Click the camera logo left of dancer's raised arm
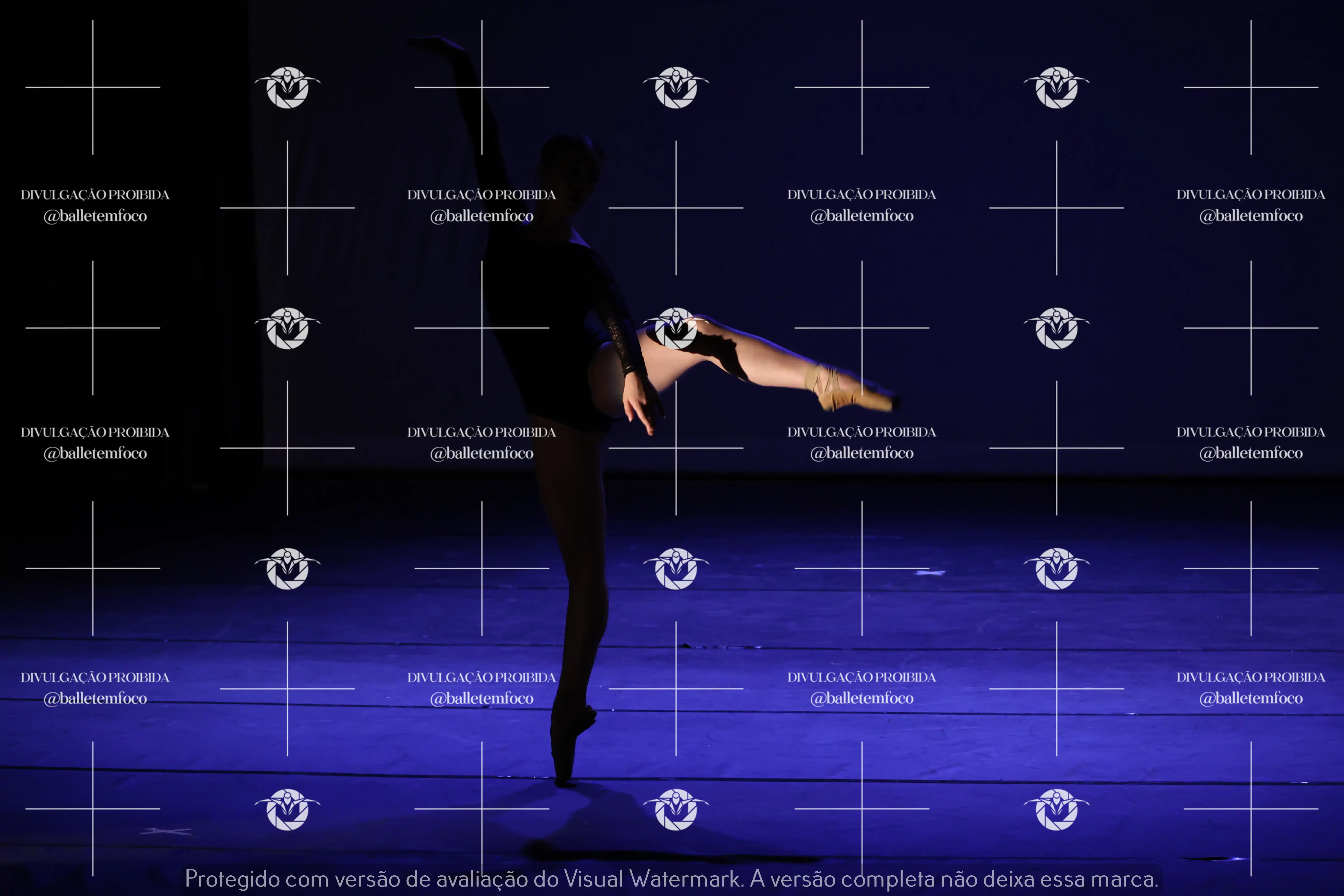Screen dimensions: 1344x896 point(287,87)
